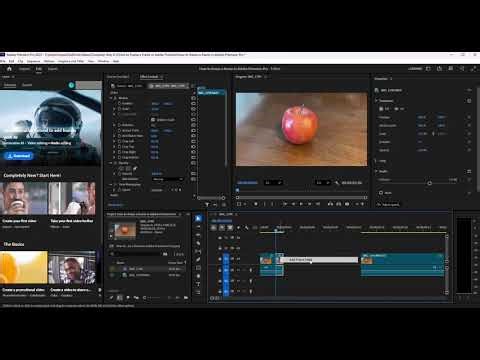Screen dimensions: 480x360
Task: Open the Window menu
Action: (x=103, y=61)
